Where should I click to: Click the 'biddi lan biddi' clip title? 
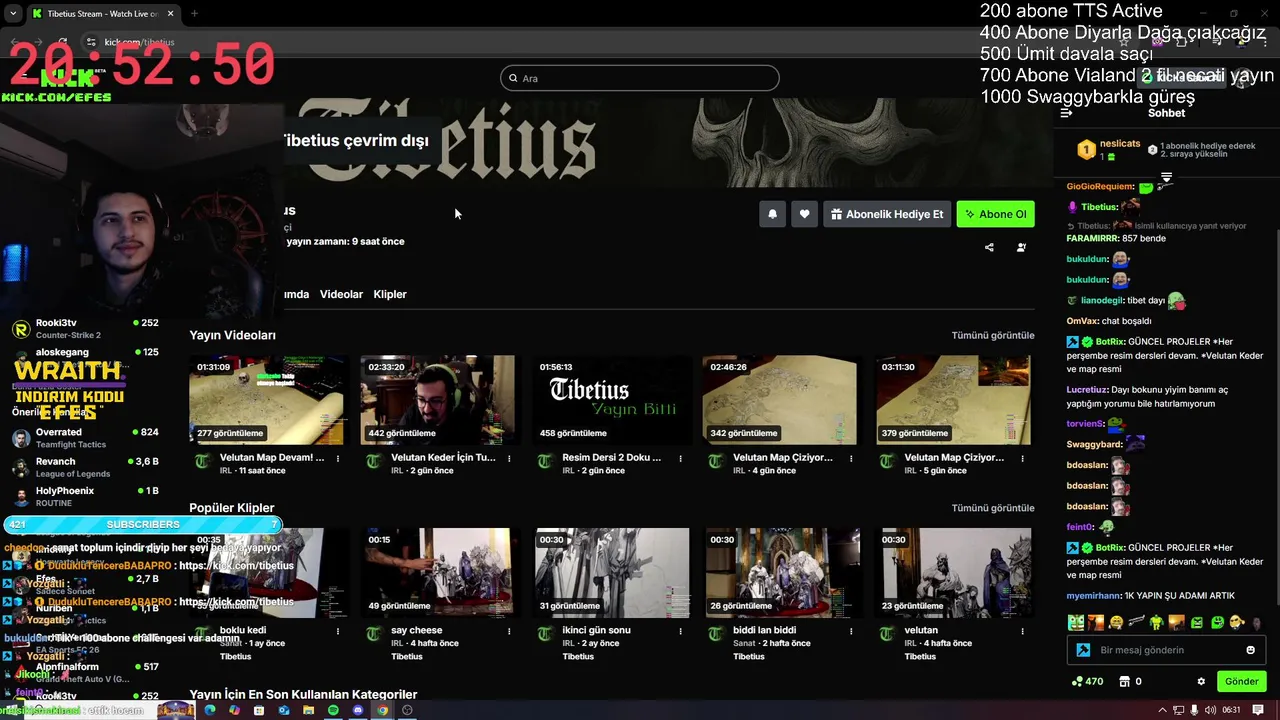(765, 630)
